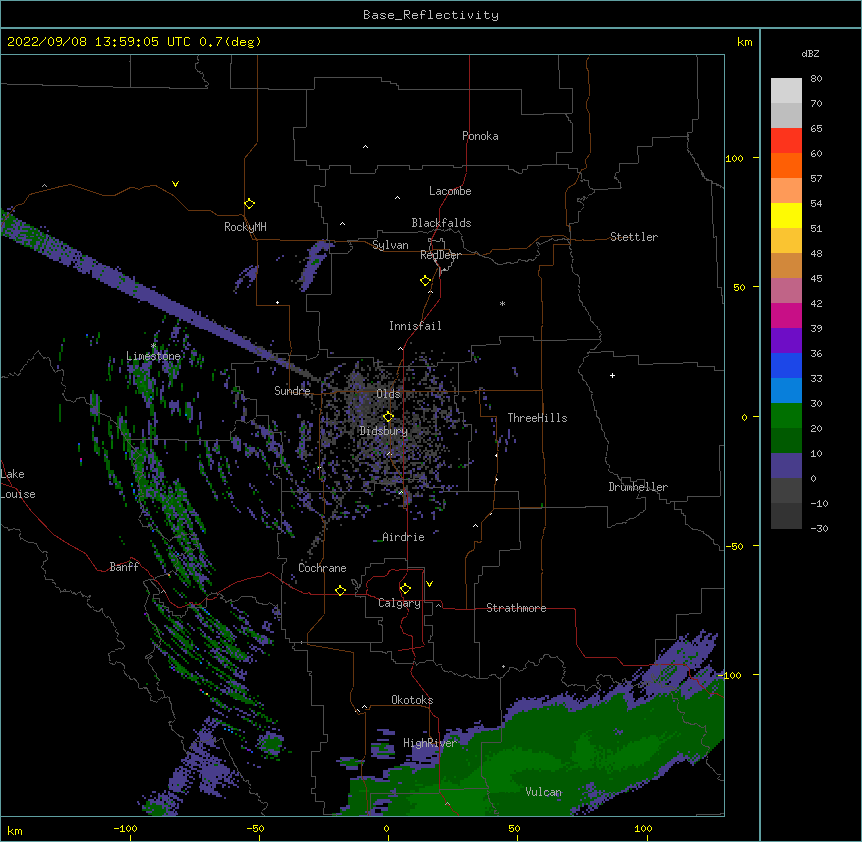Click the yellow 100 vertical axis tick label
862x842 pixels.
(x=734, y=158)
